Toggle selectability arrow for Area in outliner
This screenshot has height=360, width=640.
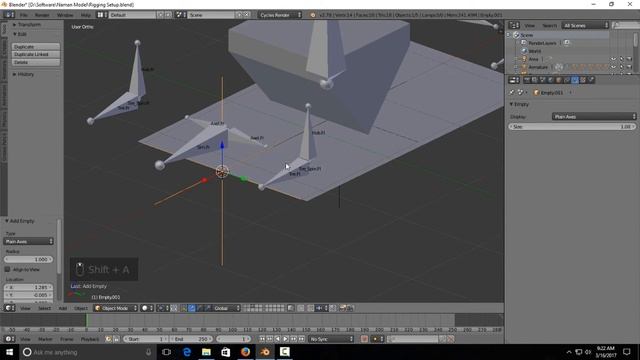click(x=622, y=59)
